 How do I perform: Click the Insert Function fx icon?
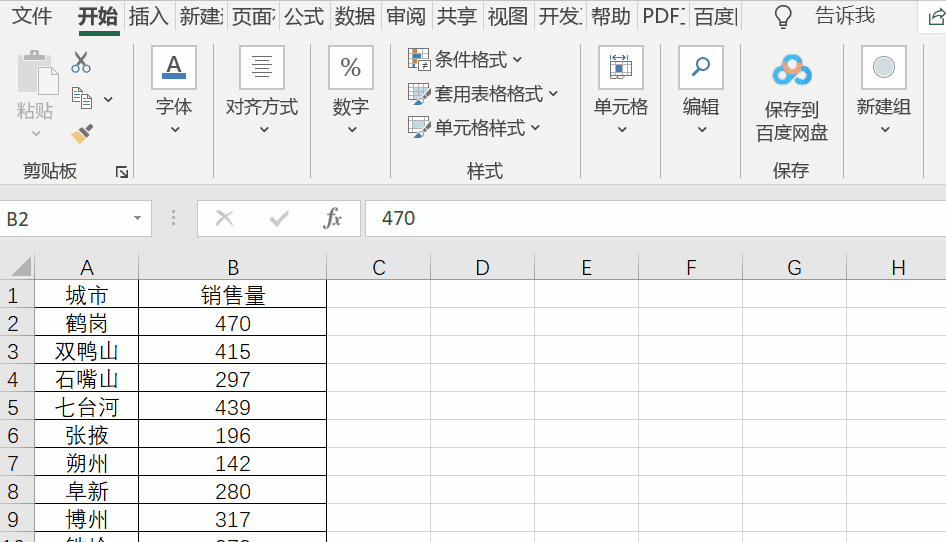click(332, 218)
